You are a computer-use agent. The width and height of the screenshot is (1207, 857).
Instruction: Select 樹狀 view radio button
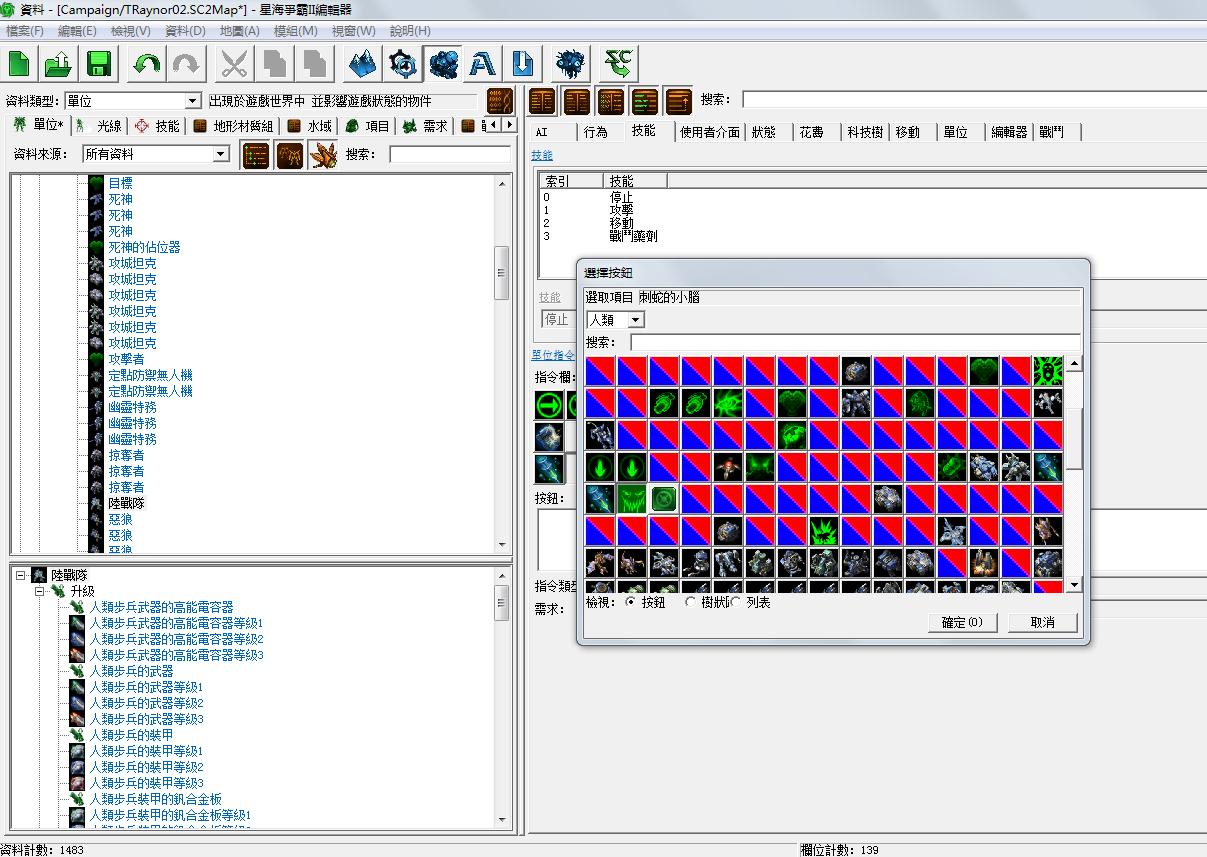690,603
